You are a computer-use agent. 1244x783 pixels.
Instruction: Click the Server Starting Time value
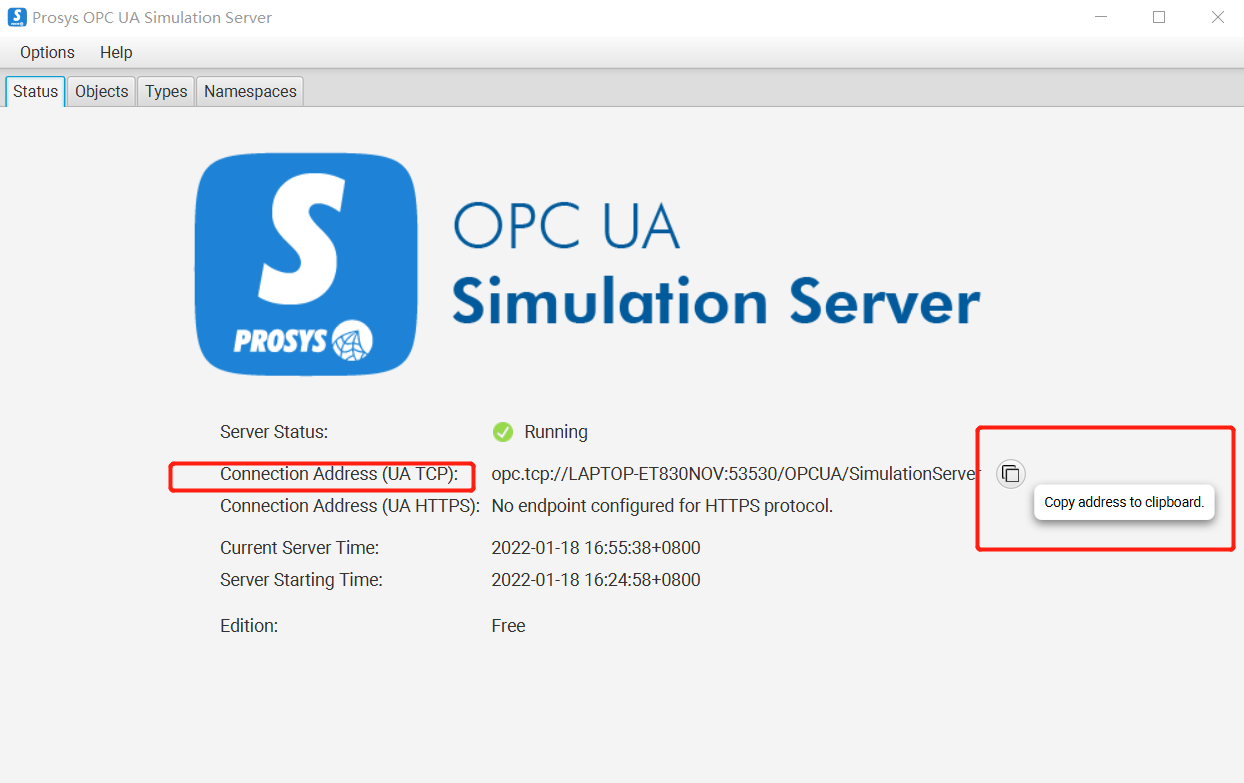click(x=596, y=580)
